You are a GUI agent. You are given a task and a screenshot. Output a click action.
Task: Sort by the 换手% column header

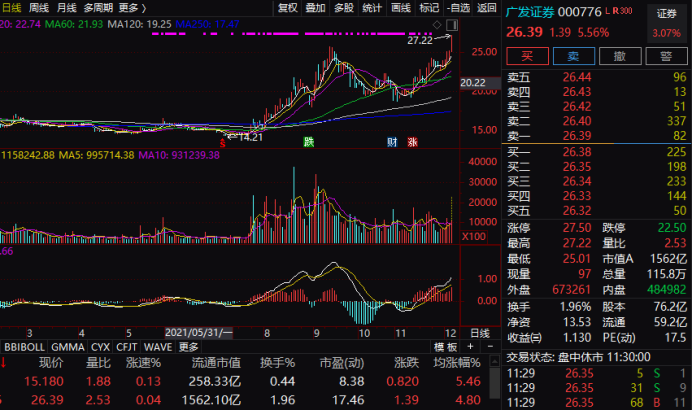[x=277, y=363]
